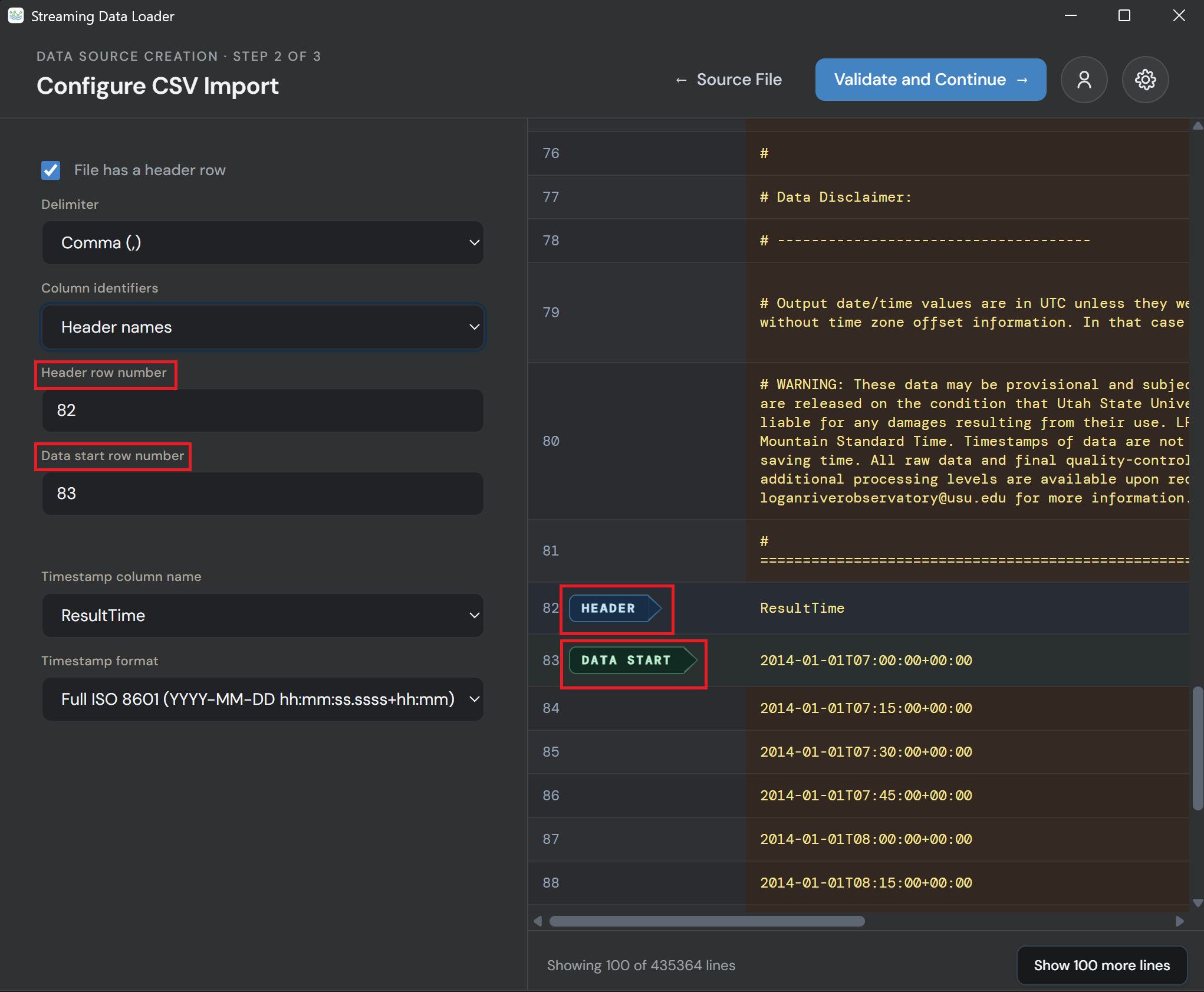Image resolution: width=1204 pixels, height=992 pixels.
Task: Open the Timestamp format Full ISO 8601 dropdown
Action: coord(263,699)
